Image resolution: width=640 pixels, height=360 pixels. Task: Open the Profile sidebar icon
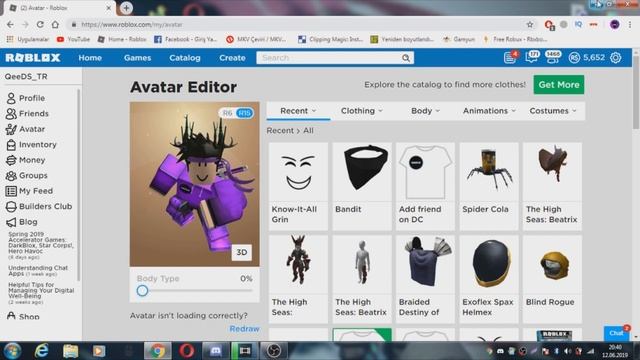(11, 98)
